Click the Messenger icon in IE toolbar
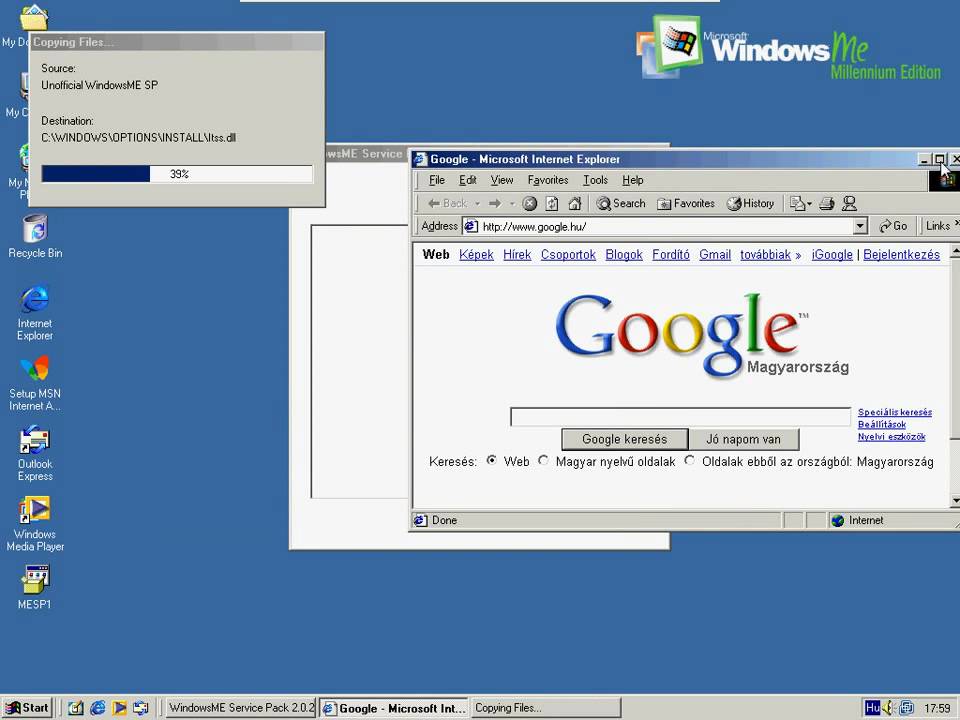This screenshot has width=960, height=720. (849, 203)
